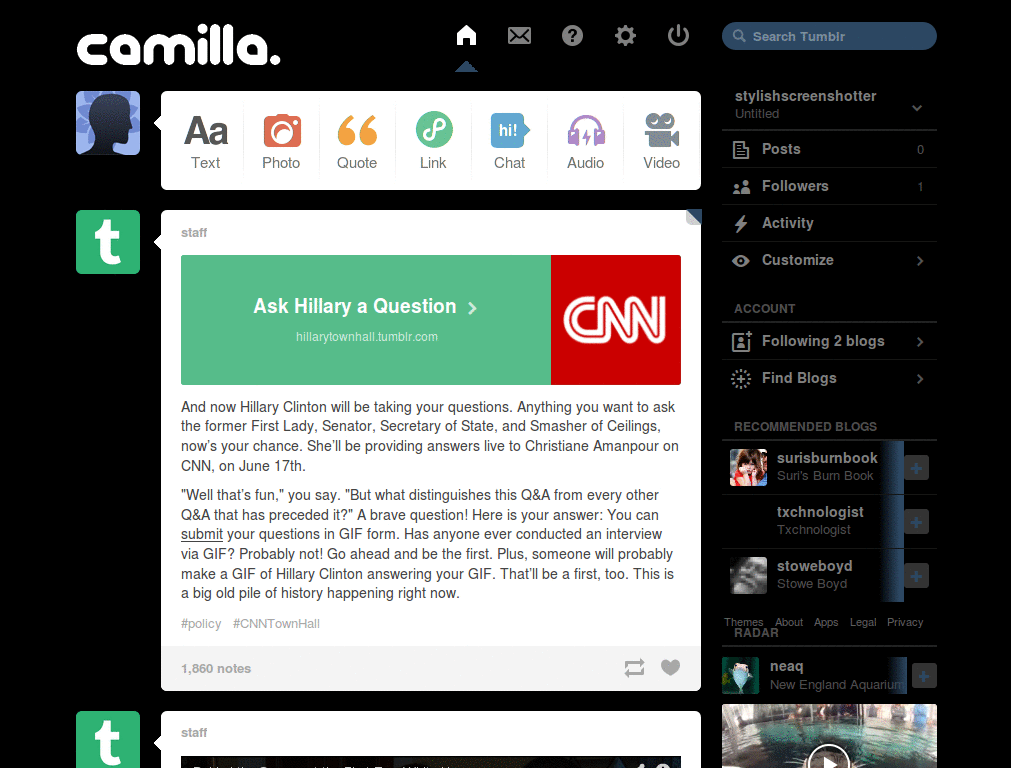
Task: Open Customize from the sidebar
Action: (x=829, y=260)
